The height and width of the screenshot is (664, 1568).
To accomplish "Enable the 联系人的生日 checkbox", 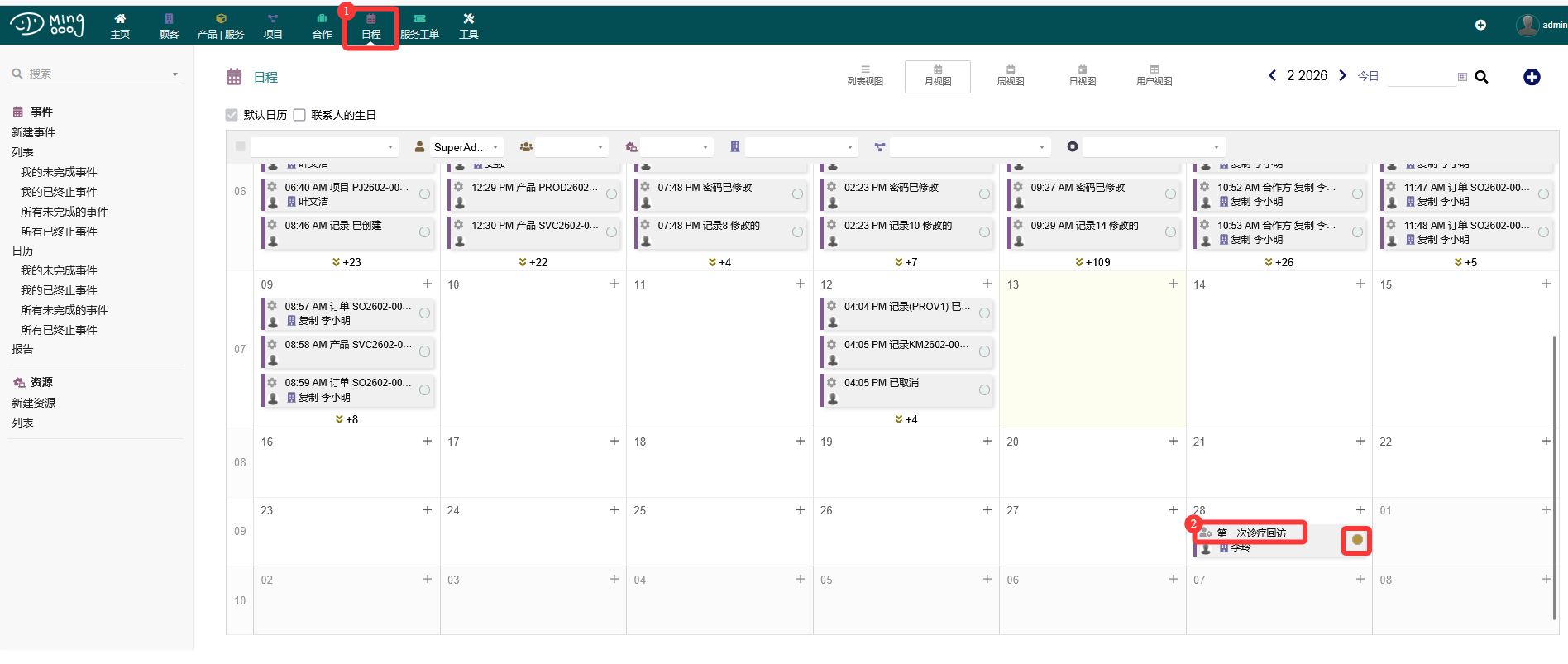I will pos(299,115).
